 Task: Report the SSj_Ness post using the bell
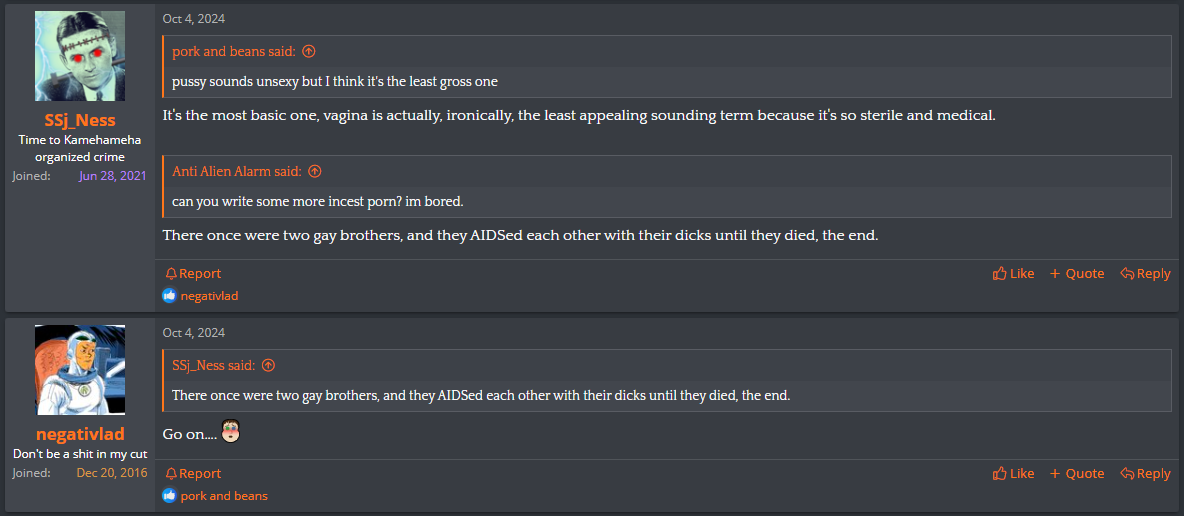(193, 273)
